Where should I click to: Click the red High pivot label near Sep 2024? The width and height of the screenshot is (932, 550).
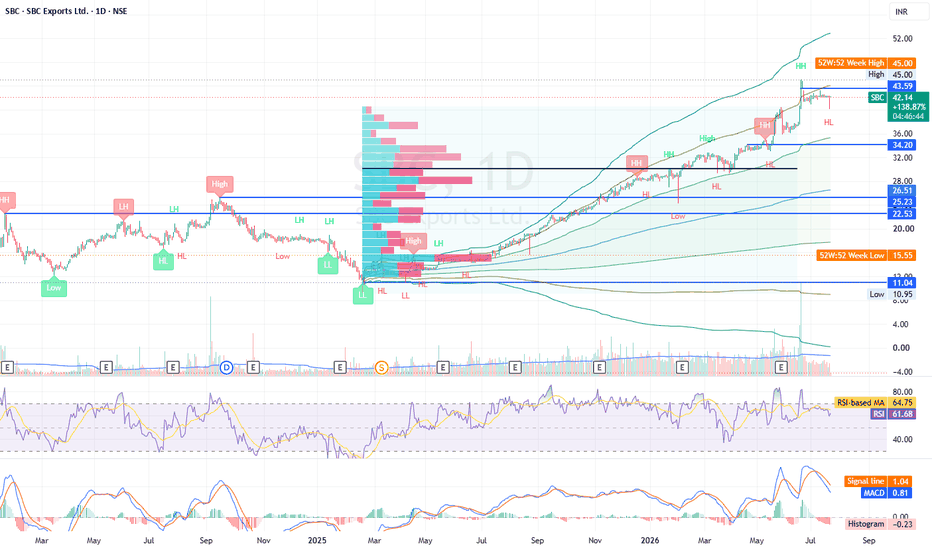[219, 184]
